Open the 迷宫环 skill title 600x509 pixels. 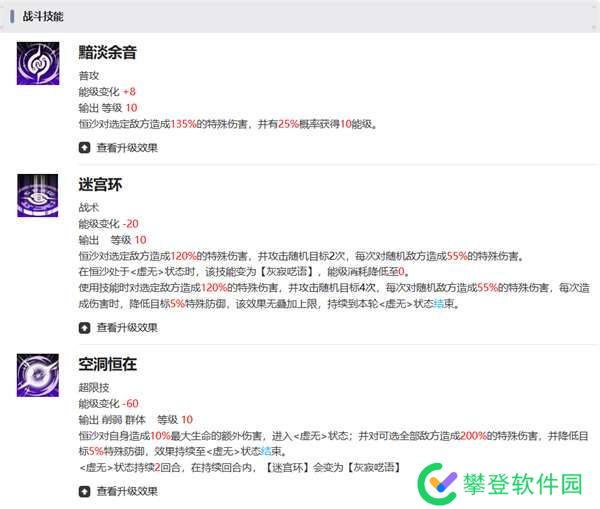[x=100, y=185]
